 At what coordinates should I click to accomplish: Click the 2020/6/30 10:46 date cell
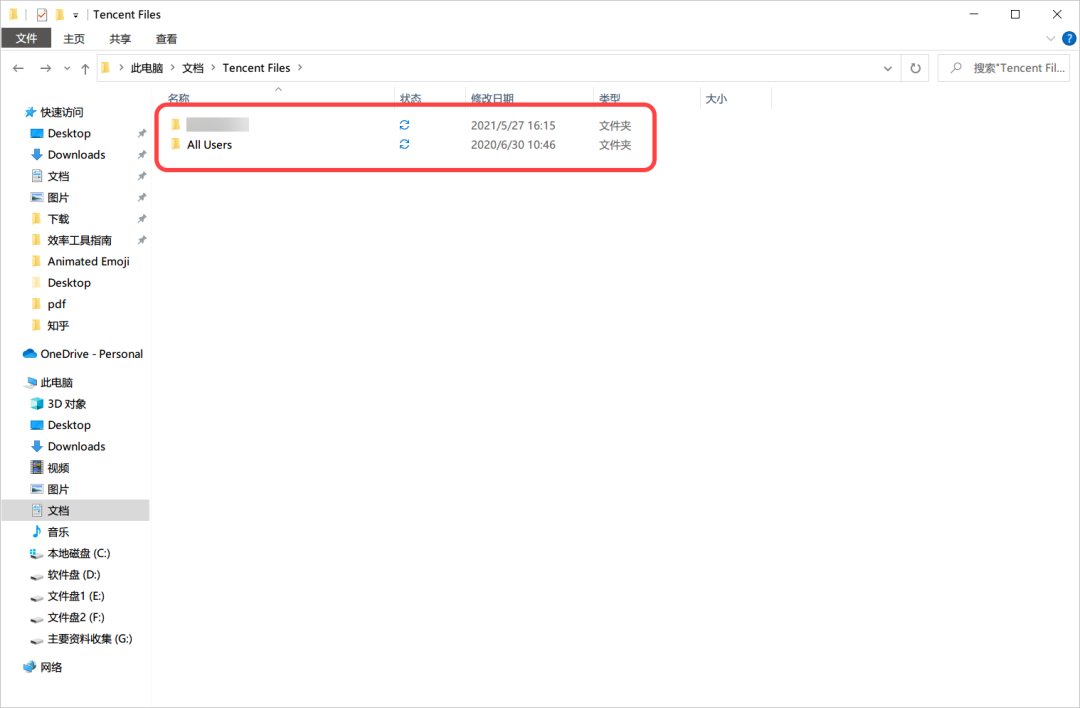[513, 145]
